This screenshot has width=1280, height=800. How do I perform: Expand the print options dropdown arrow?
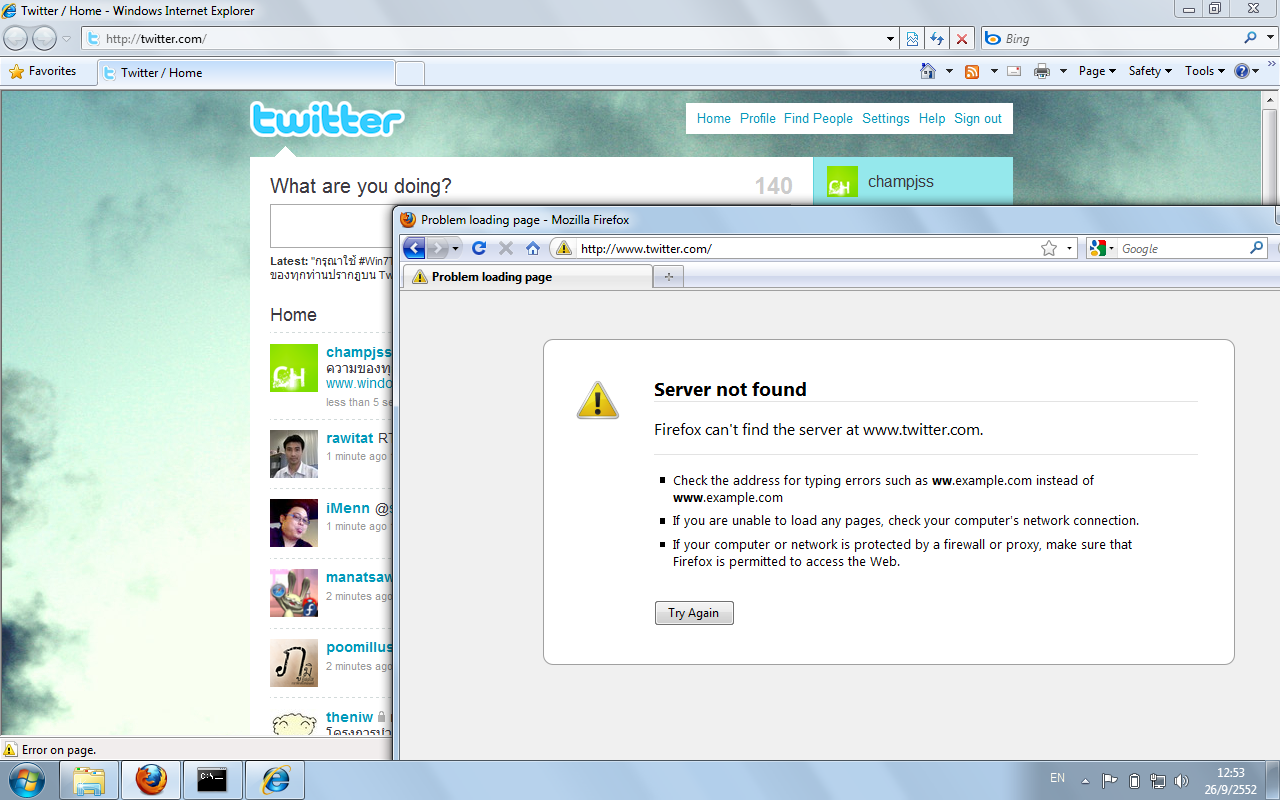[x=1063, y=71]
